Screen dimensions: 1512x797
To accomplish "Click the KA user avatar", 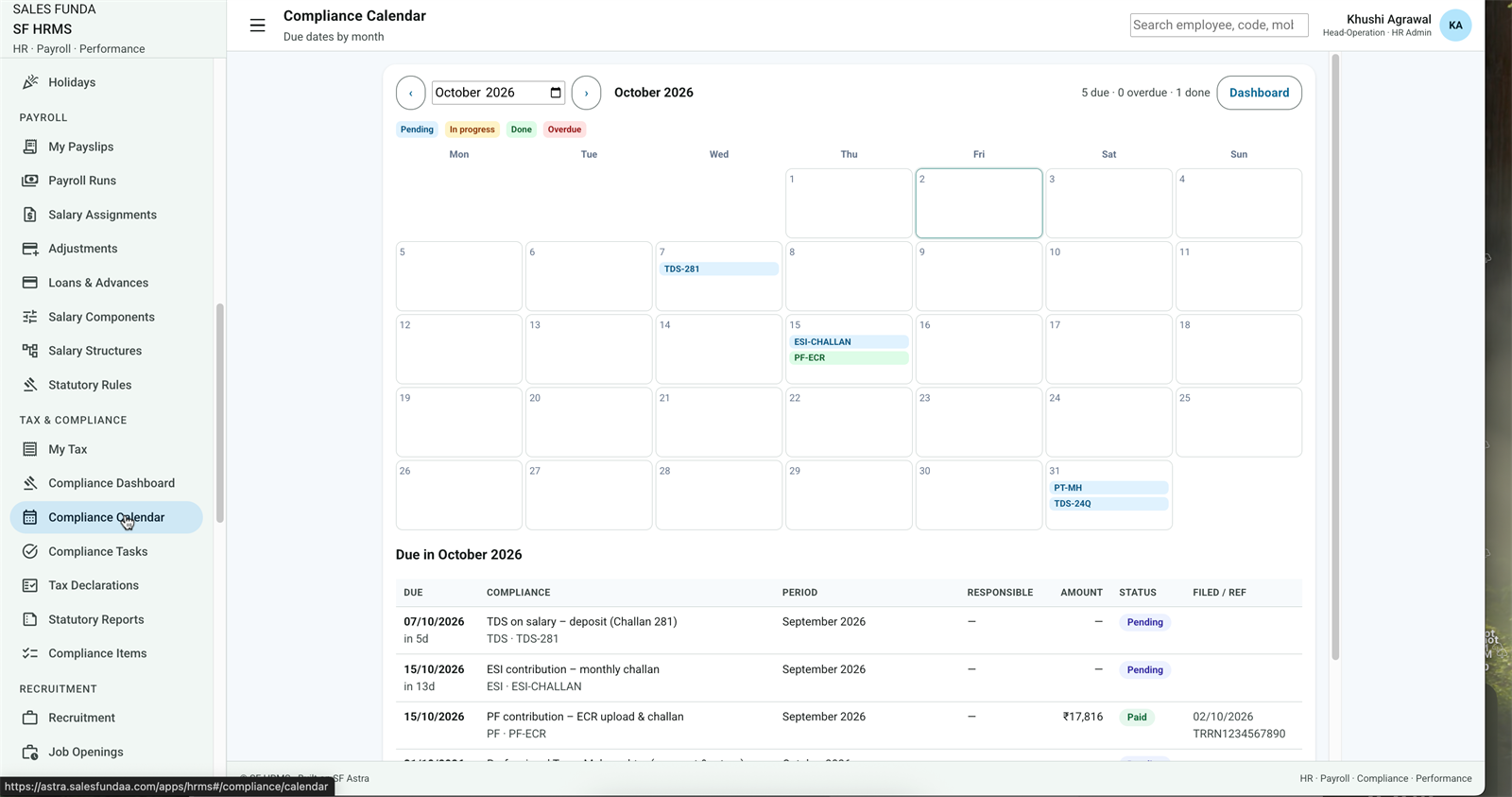I will [x=1455, y=26].
